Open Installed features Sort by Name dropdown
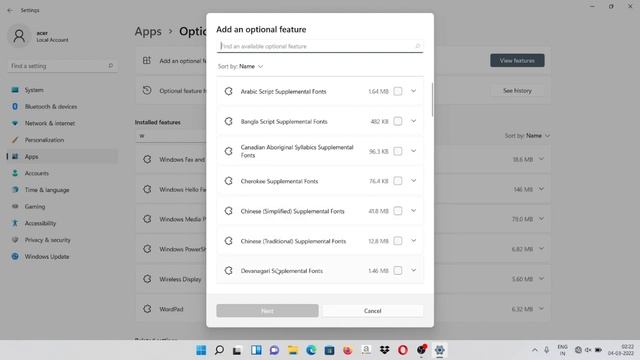The image size is (640, 360). click(527, 136)
